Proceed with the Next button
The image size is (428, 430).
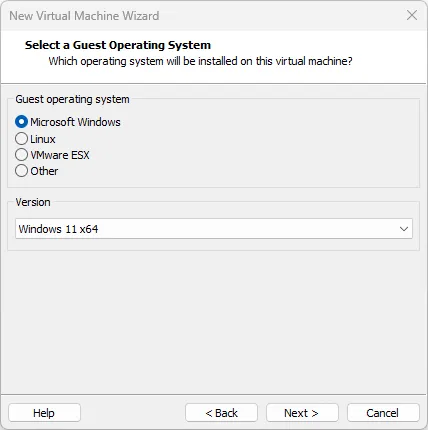(x=302, y=413)
